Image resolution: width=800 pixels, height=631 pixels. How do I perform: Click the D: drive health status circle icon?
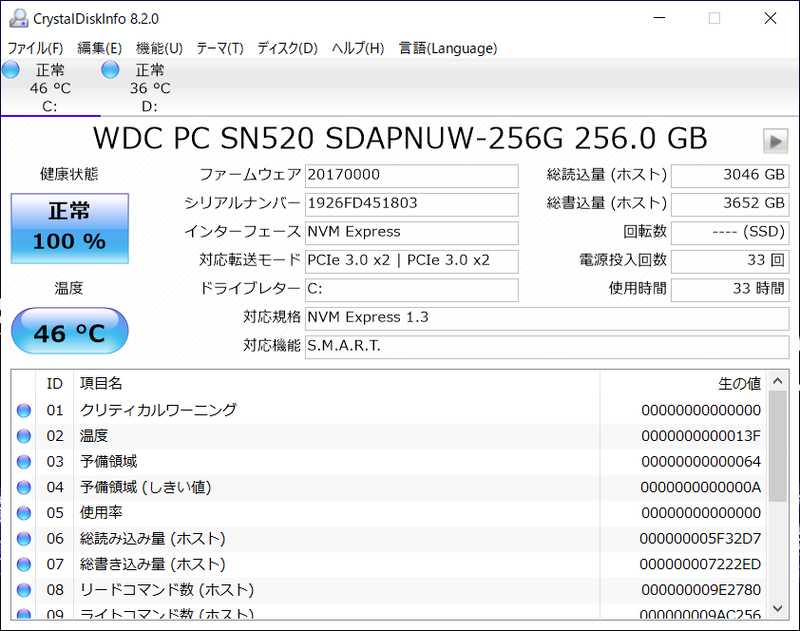coord(109,69)
